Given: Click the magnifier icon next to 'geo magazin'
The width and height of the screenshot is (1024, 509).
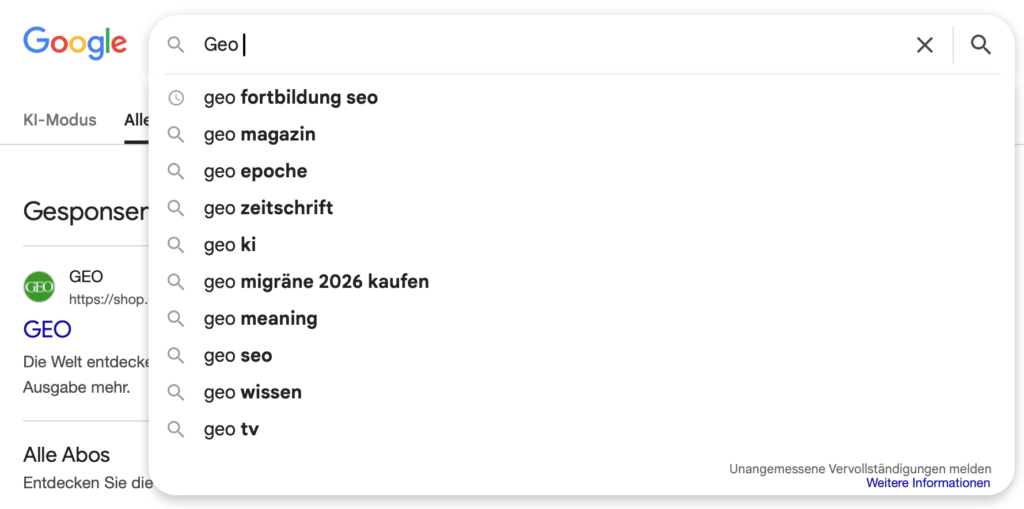Looking at the screenshot, I should [x=176, y=135].
